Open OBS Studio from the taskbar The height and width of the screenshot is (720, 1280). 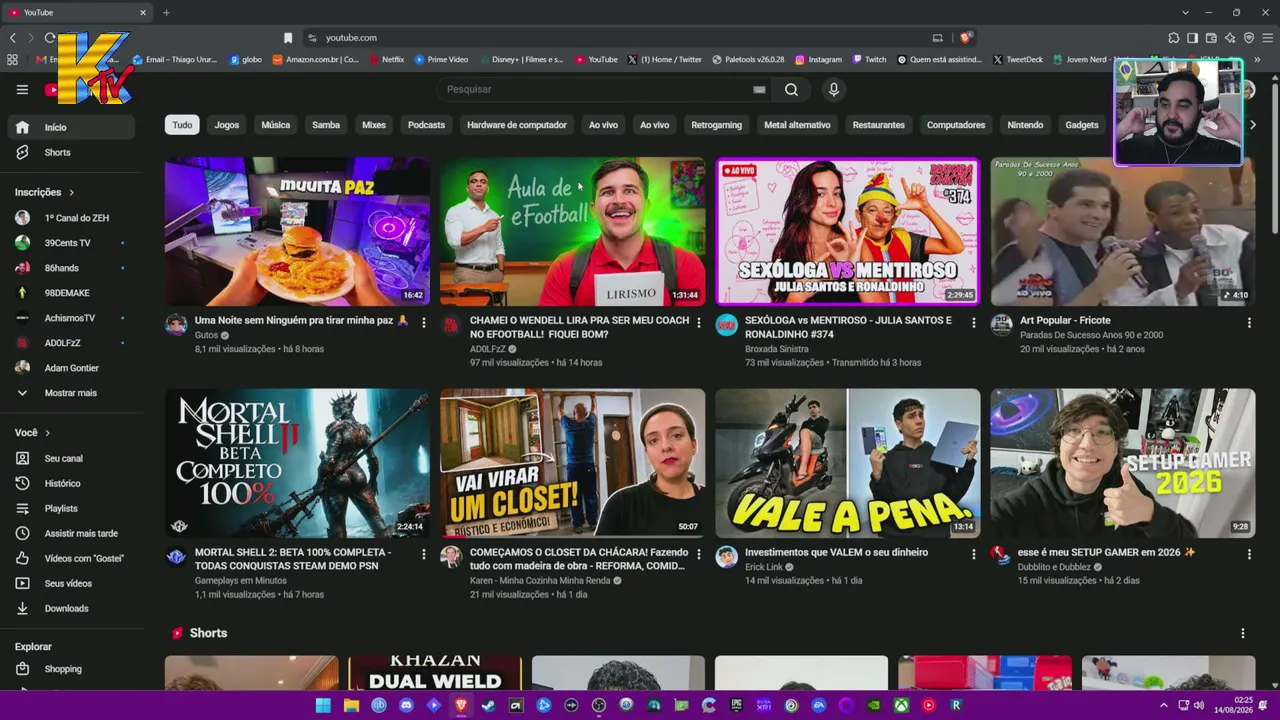[599, 705]
